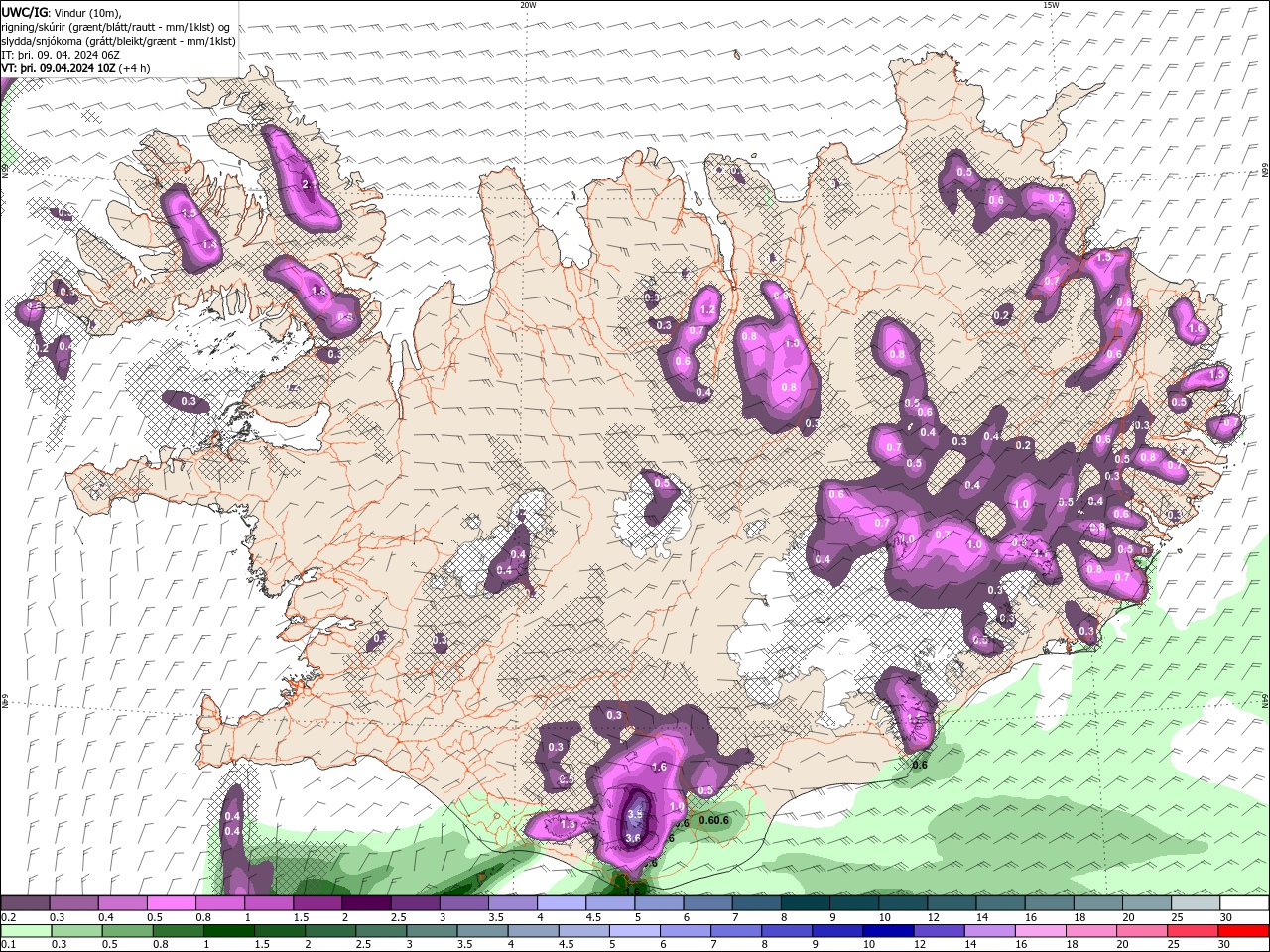Click the '3.5' snowfall value on the south coast
The width and height of the screenshot is (1270, 952).
click(x=636, y=814)
